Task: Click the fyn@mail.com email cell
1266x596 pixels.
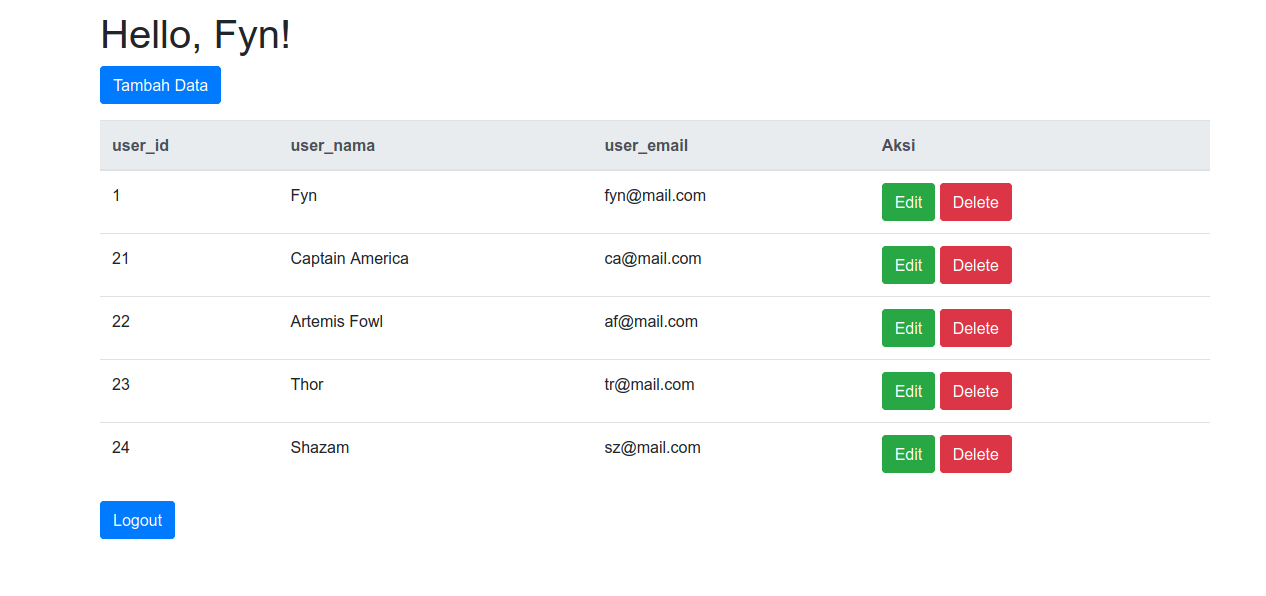Action: (x=655, y=196)
